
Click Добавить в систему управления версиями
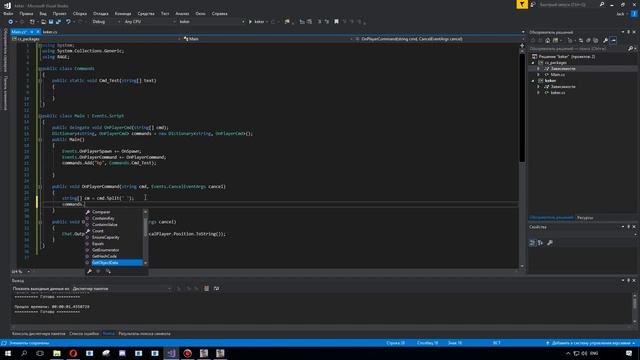pos(590,343)
